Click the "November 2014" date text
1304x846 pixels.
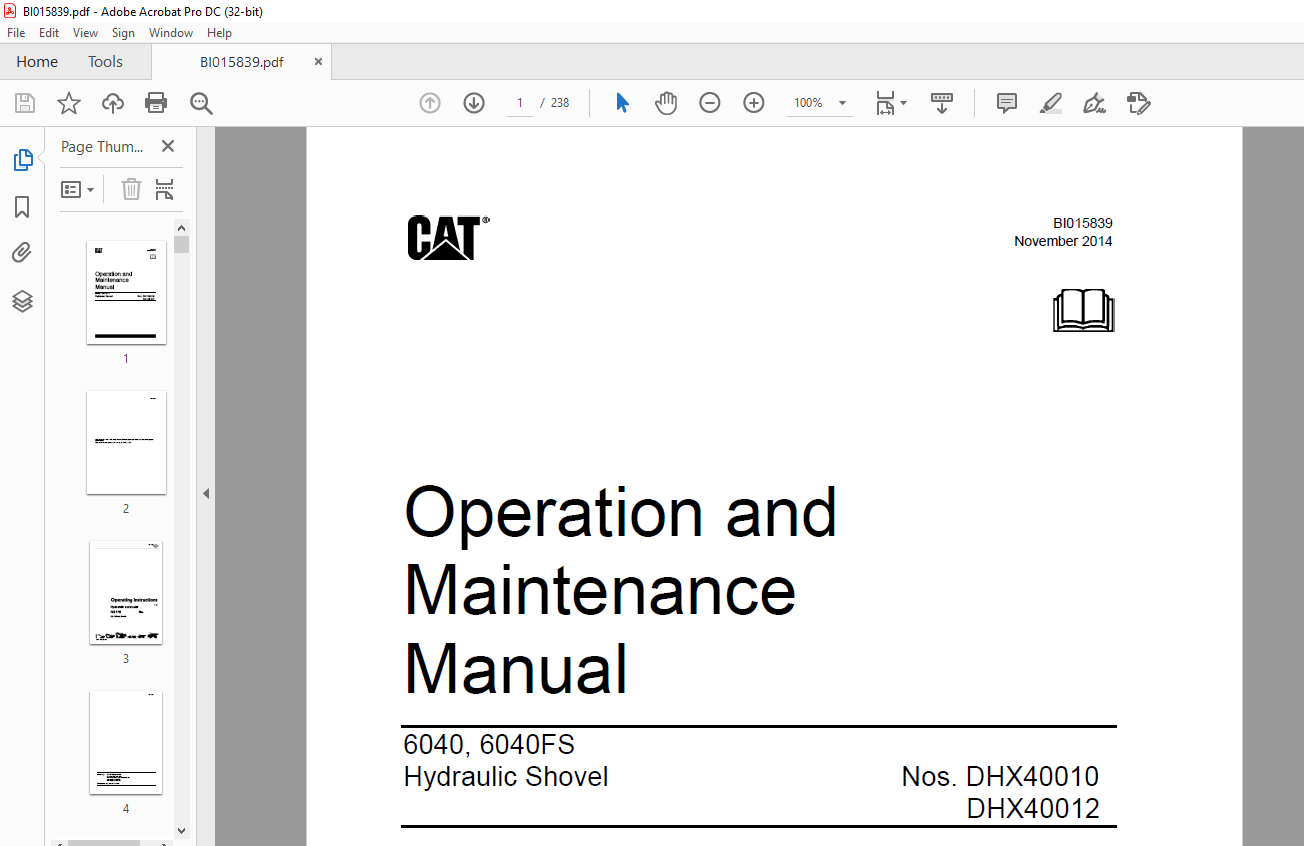pyautogui.click(x=1063, y=241)
